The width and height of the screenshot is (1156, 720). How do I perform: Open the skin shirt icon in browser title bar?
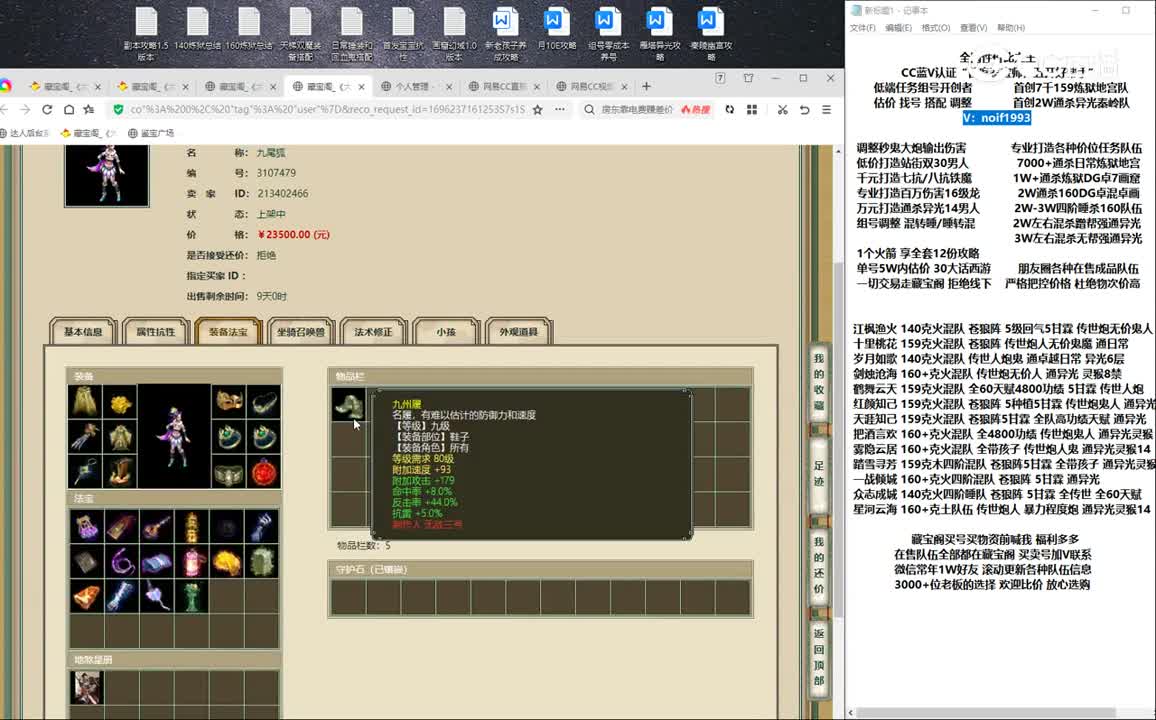click(x=748, y=78)
